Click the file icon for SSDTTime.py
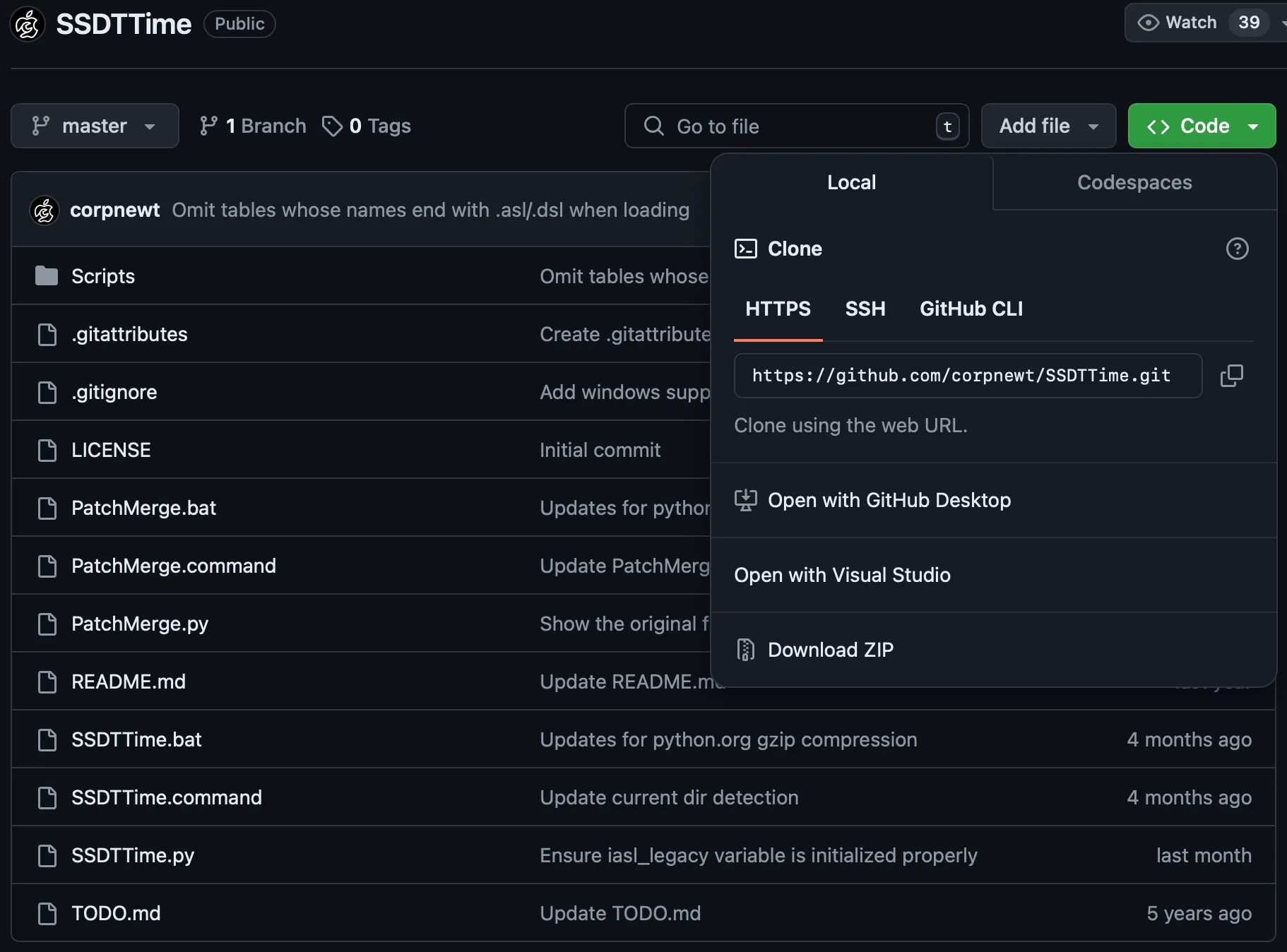The image size is (1287, 952). tap(47, 855)
